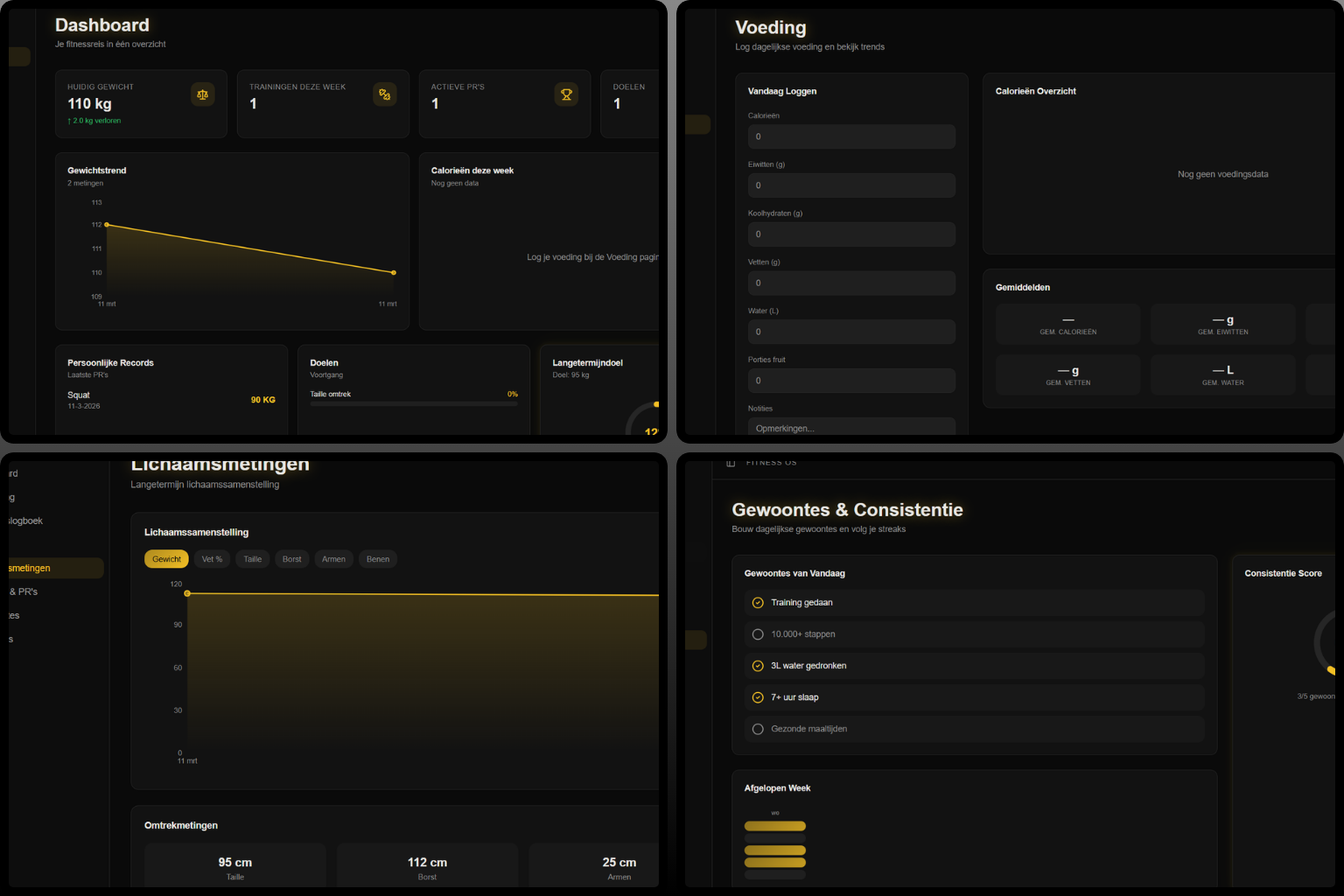1344x896 pixels.
Task: Click the Gewoontes & Consistentie heading
Action: (847, 510)
